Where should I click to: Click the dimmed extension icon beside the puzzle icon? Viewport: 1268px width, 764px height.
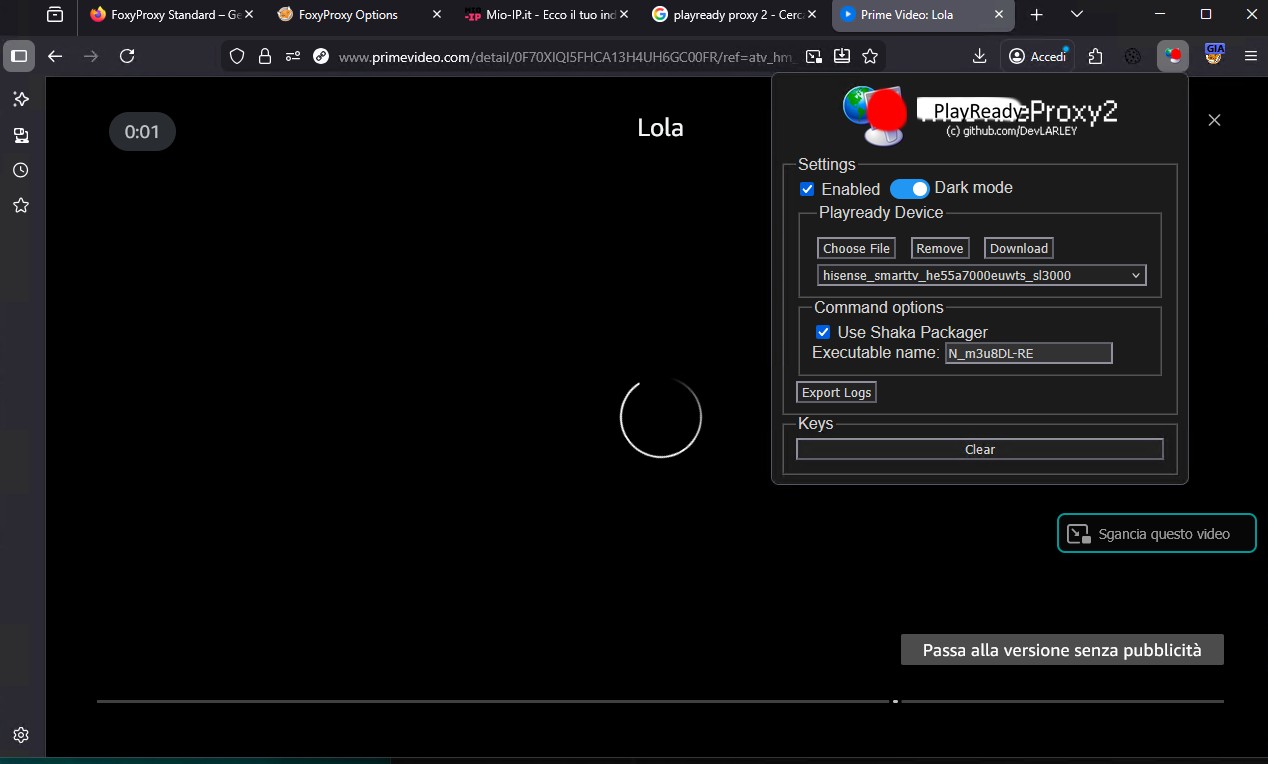point(1133,56)
